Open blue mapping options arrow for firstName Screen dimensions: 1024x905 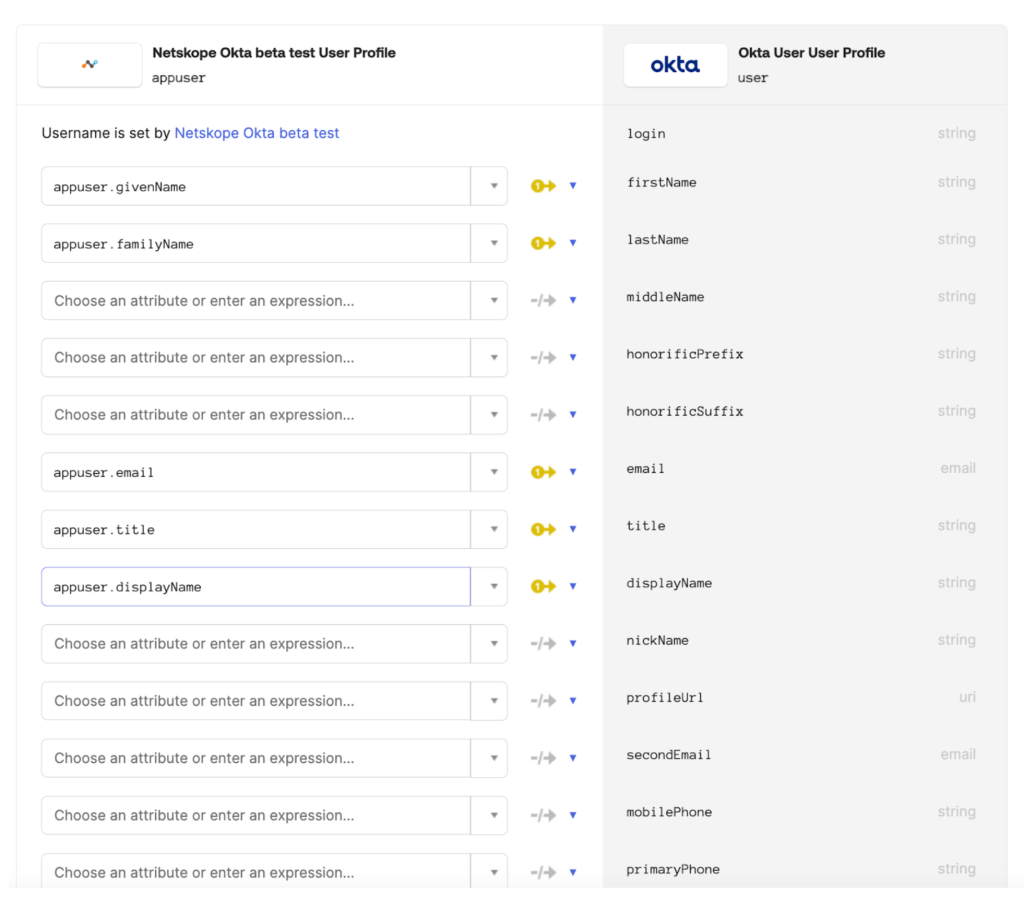pyautogui.click(x=573, y=186)
